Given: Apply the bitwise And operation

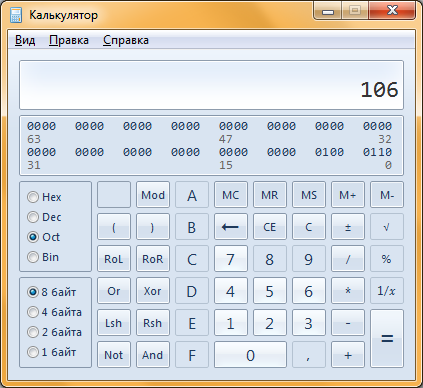Looking at the screenshot, I should [153, 355].
